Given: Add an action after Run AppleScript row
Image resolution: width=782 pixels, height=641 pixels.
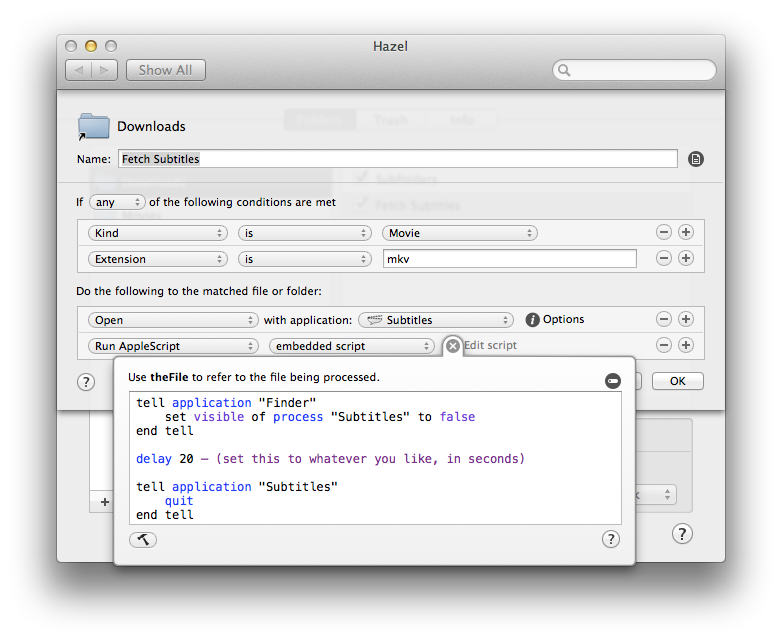Looking at the screenshot, I should pyautogui.click(x=686, y=345).
